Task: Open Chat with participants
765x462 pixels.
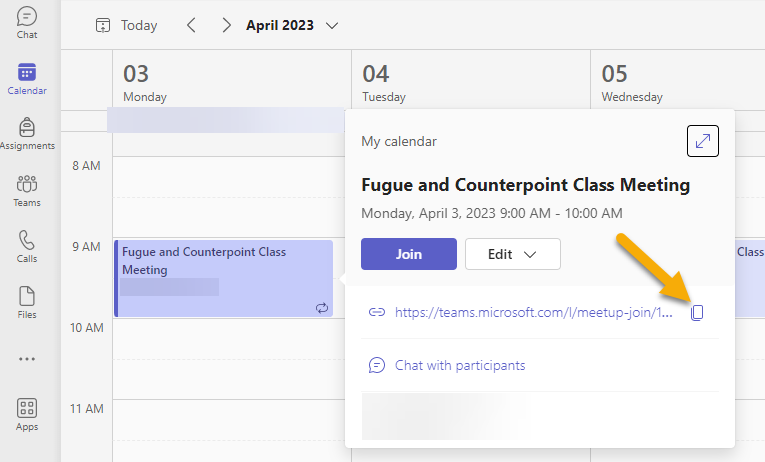Action: [x=460, y=365]
